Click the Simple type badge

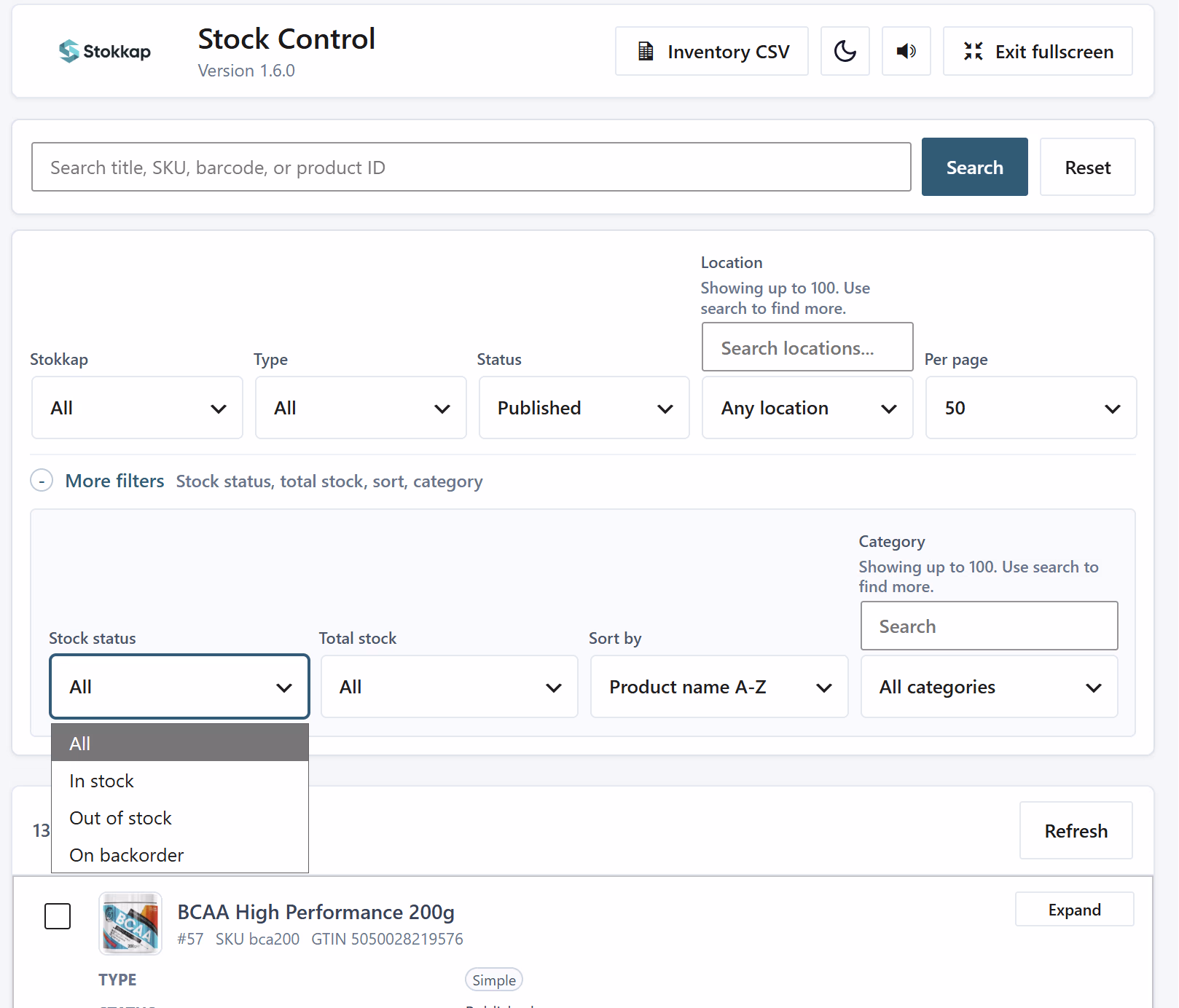(494, 980)
